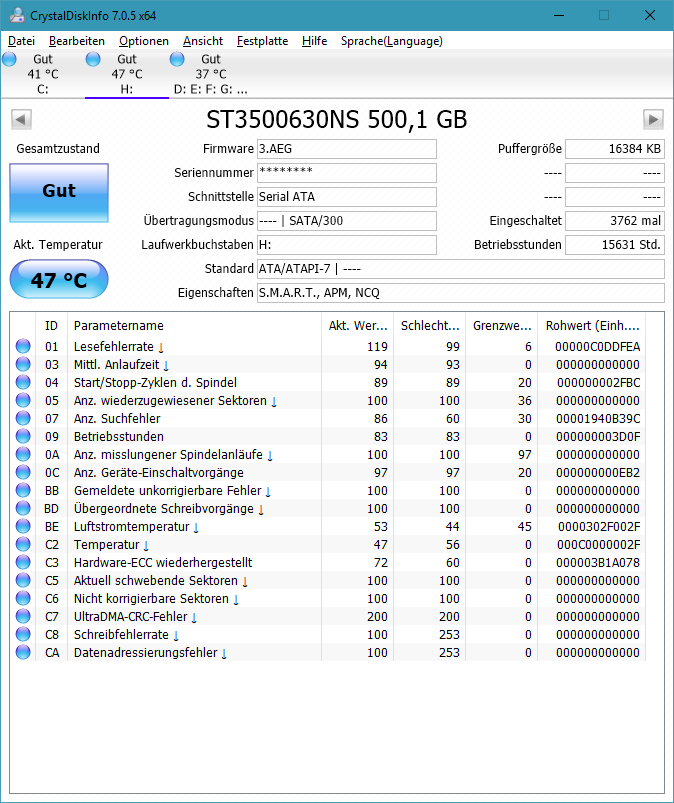Sort by ID column header
674x803 pixels.
click(51, 326)
